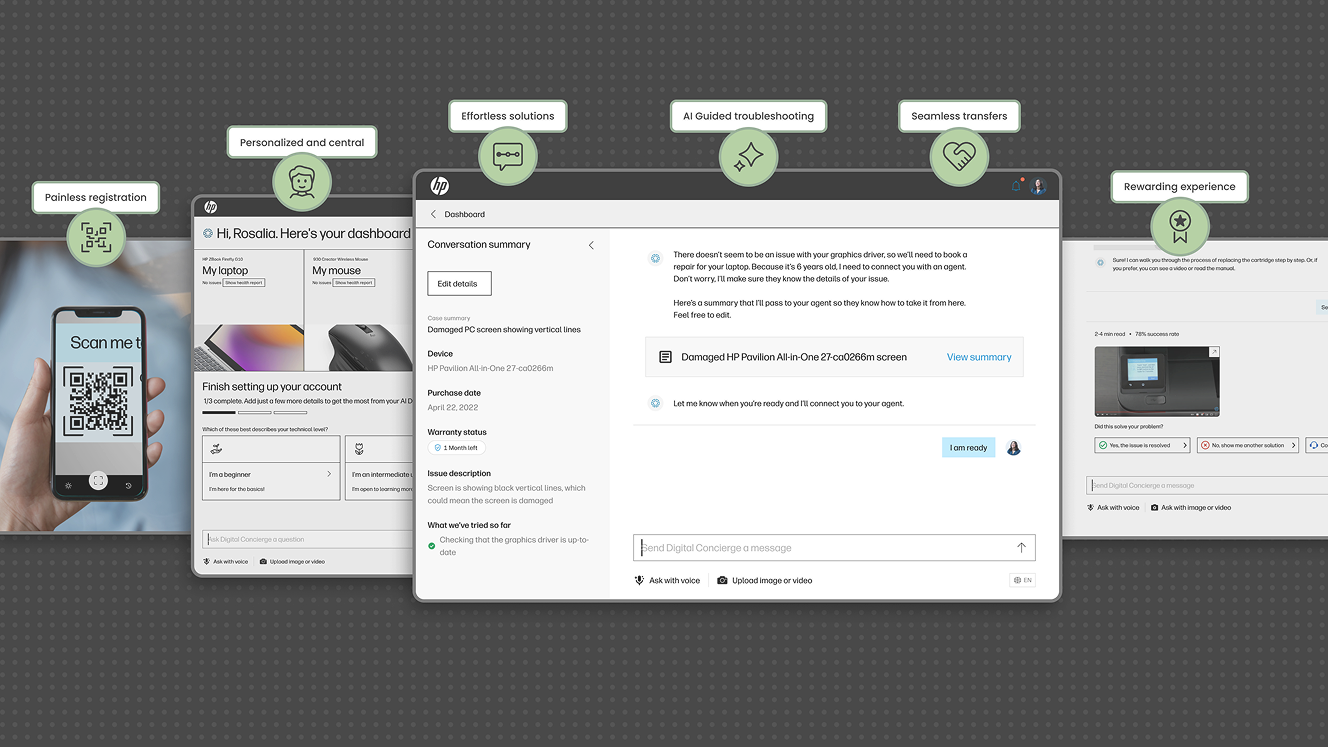Click 'Send Digital Concierge a message' field
Image resolution: width=1328 pixels, height=747 pixels.
click(x=820, y=548)
